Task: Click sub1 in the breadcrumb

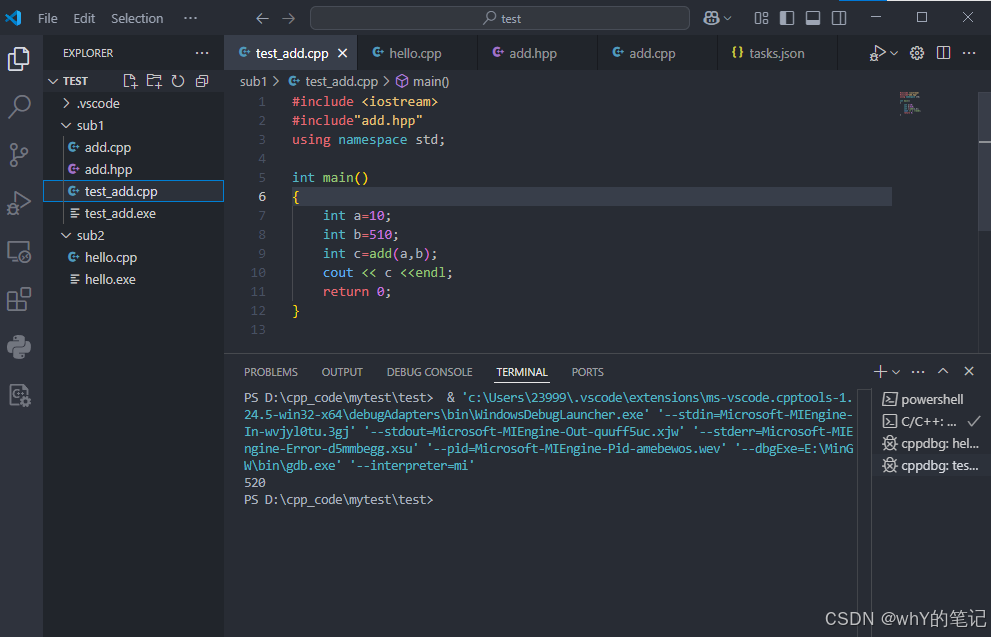Action: point(253,81)
